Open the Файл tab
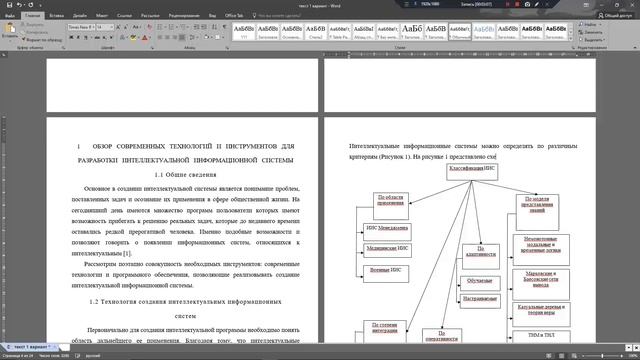 pyautogui.click(x=10, y=16)
